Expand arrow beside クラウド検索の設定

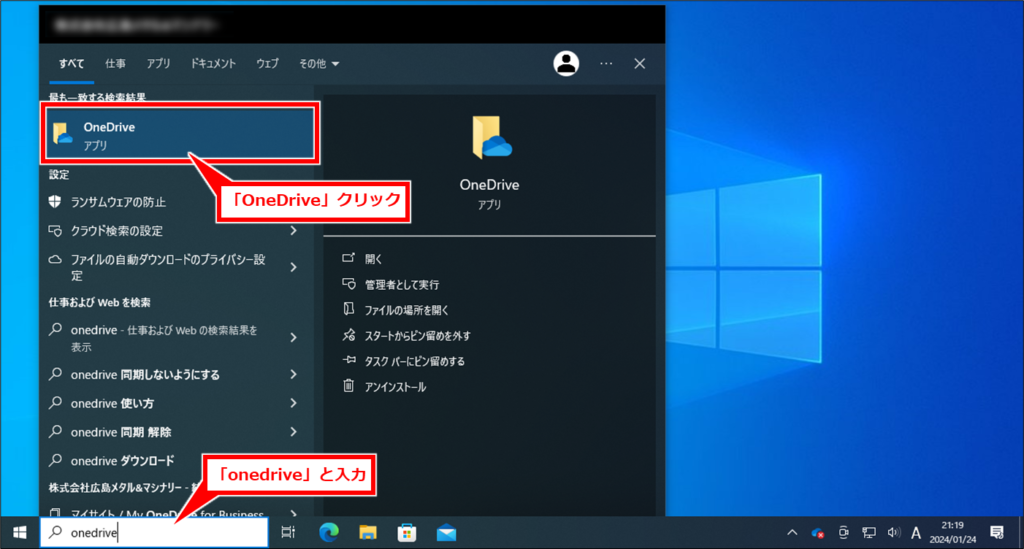point(294,230)
